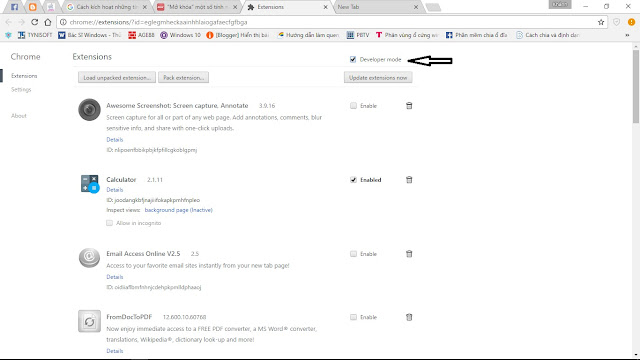Open the Hướng dẫn làm quen bookmark
640x360 pixels.
pyautogui.click(x=309, y=35)
